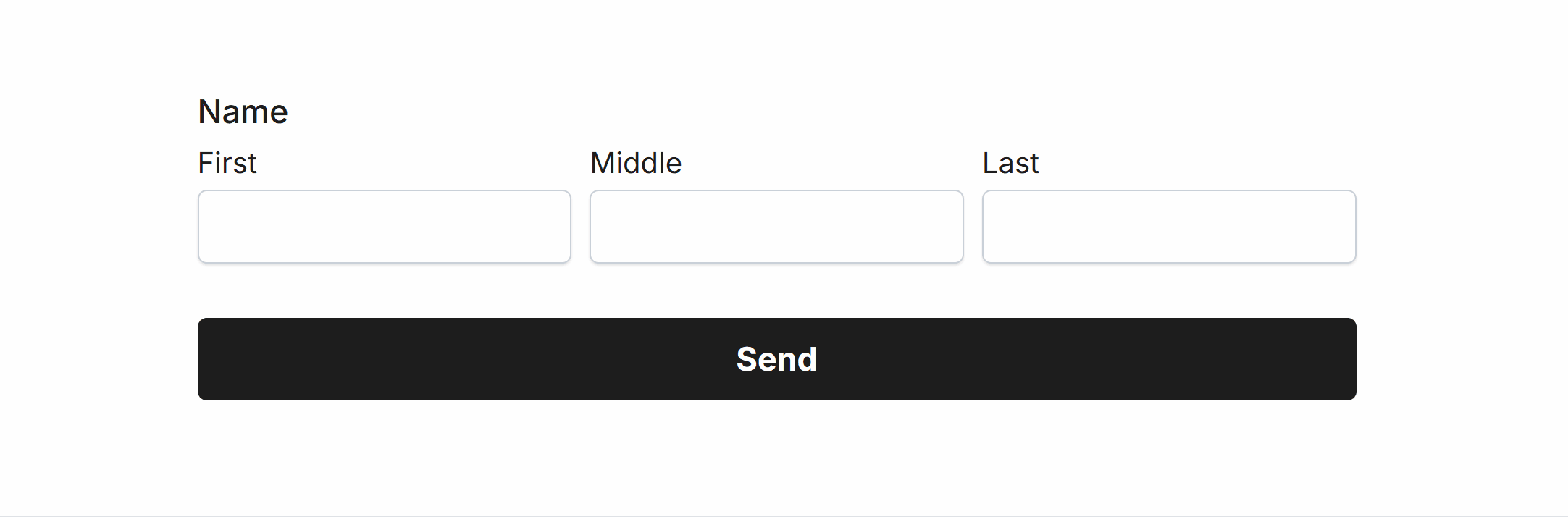
Task: Select the text box labeled Last
Action: [1169, 227]
